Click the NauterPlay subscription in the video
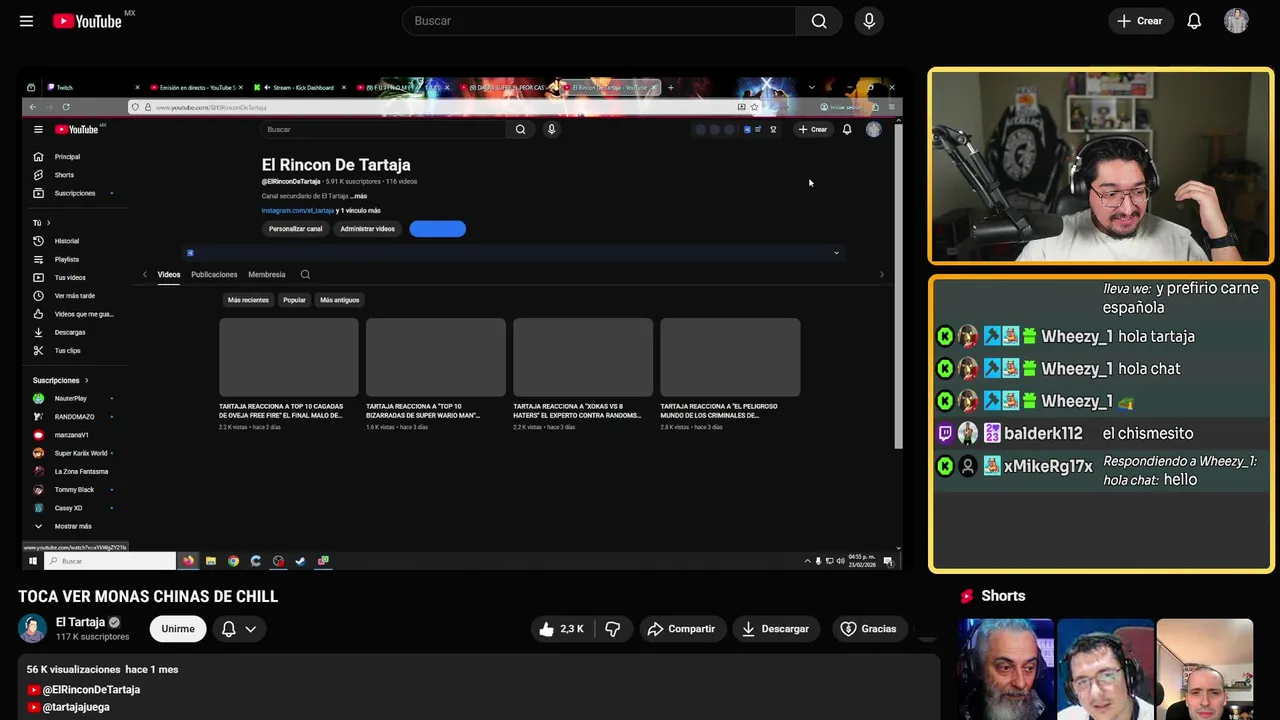The width and height of the screenshot is (1280, 720). pyautogui.click(x=70, y=398)
